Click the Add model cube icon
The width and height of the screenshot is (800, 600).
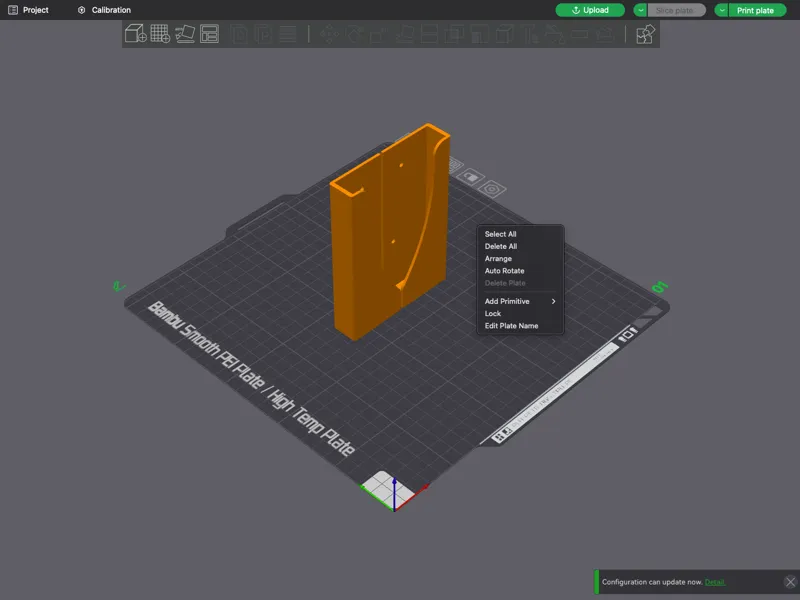point(136,34)
